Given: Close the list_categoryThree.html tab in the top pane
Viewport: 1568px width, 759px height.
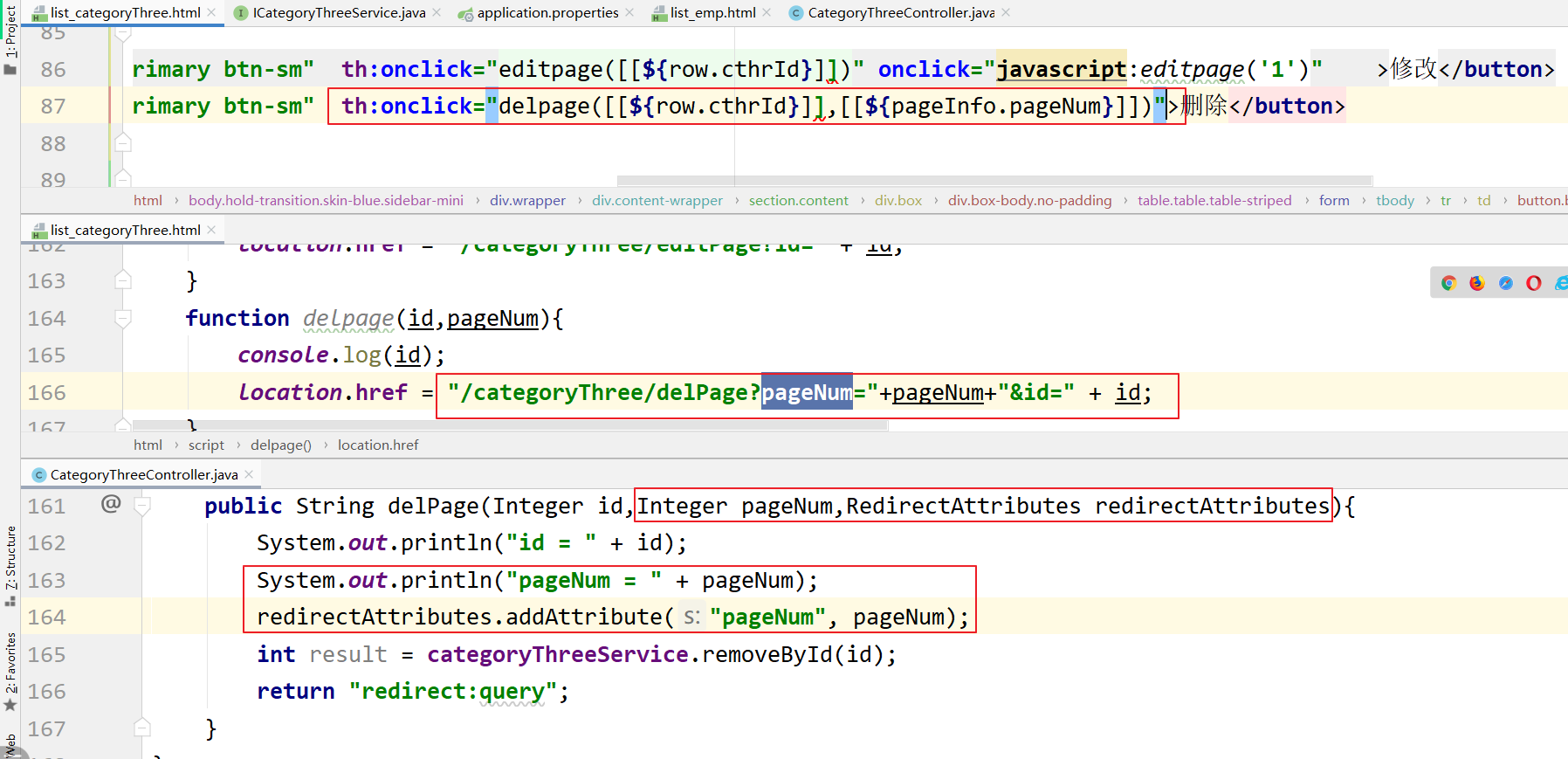Looking at the screenshot, I should tap(211, 12).
